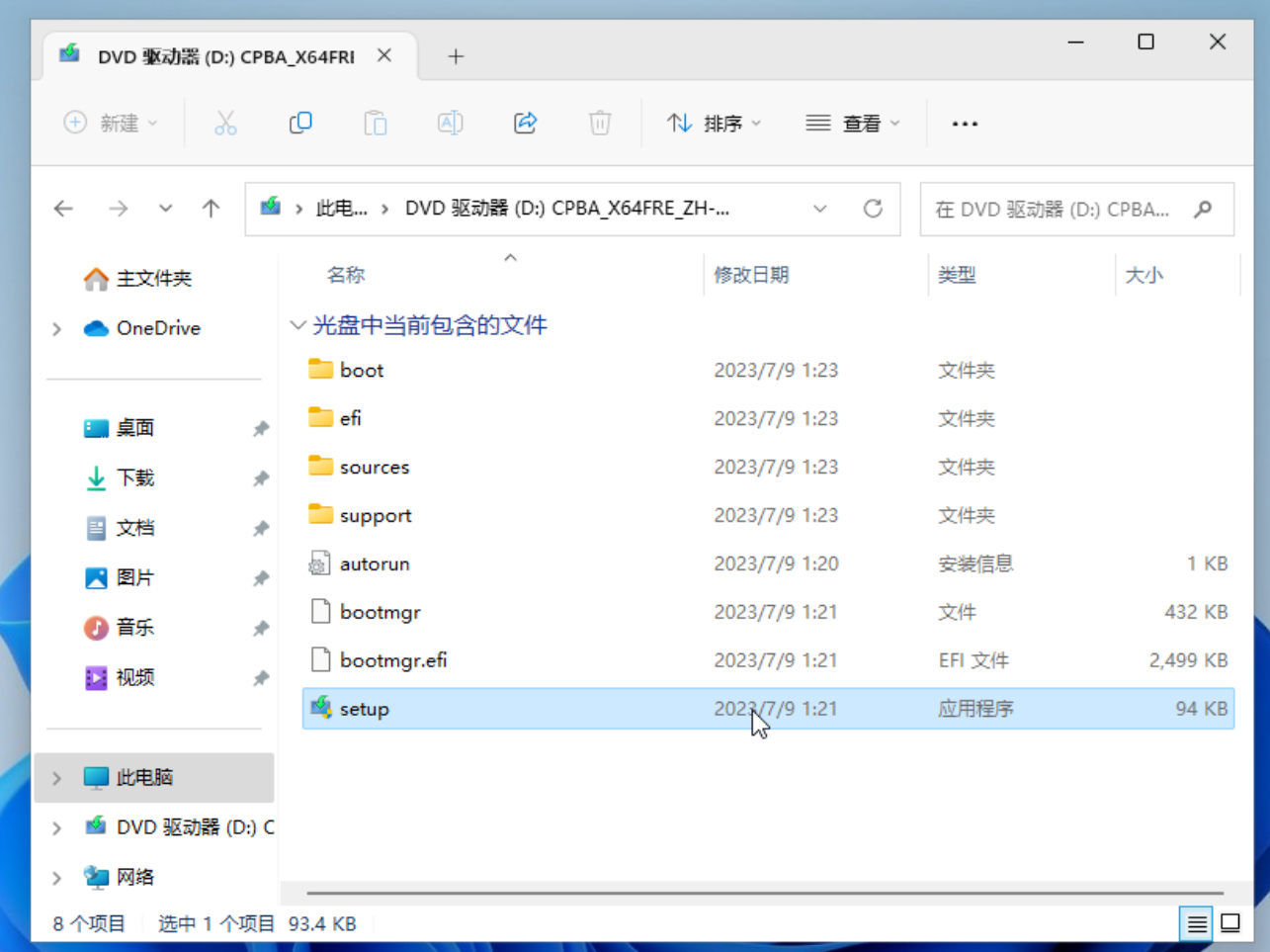Add a new tab
Image resolution: width=1270 pixels, height=952 pixels.
point(456,56)
